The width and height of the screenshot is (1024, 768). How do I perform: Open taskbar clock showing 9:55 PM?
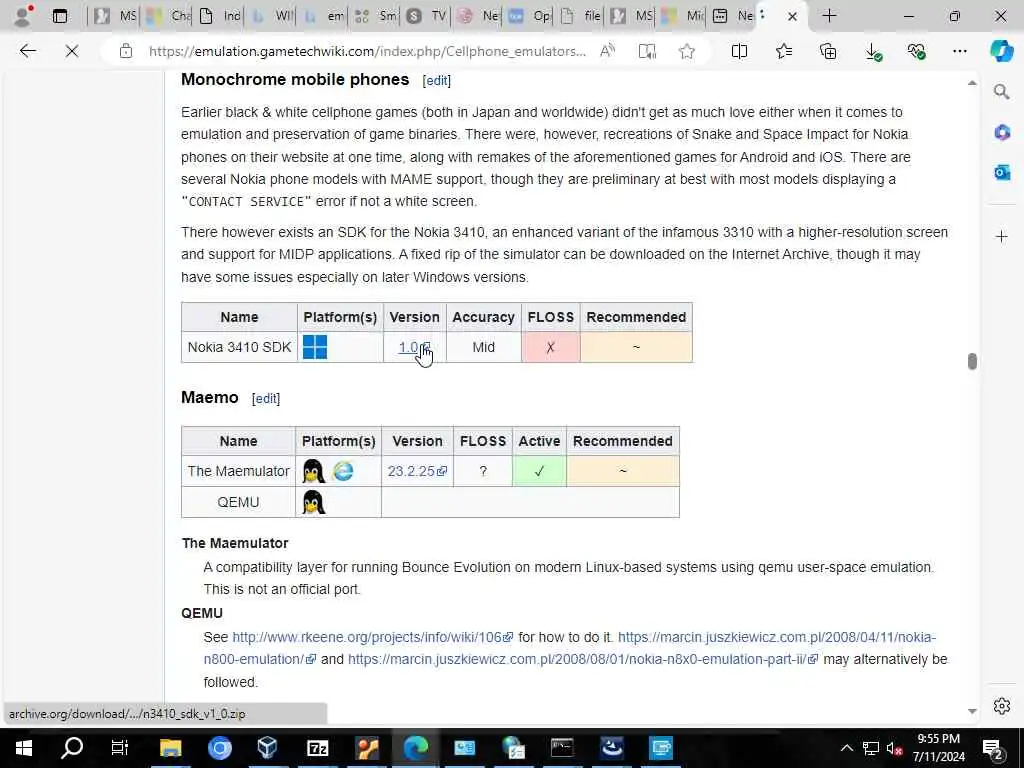pos(938,748)
